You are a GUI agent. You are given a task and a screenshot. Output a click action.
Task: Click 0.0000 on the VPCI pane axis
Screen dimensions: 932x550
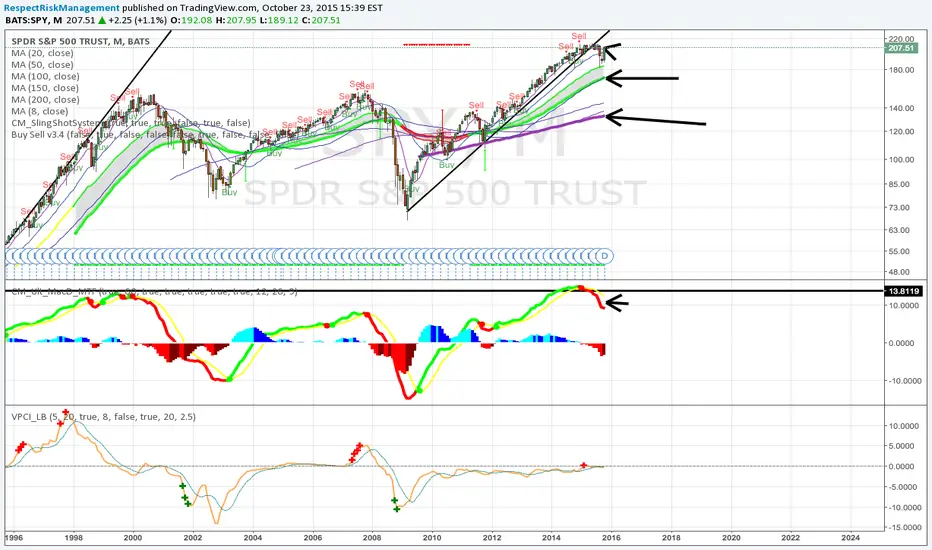pyautogui.click(x=903, y=466)
